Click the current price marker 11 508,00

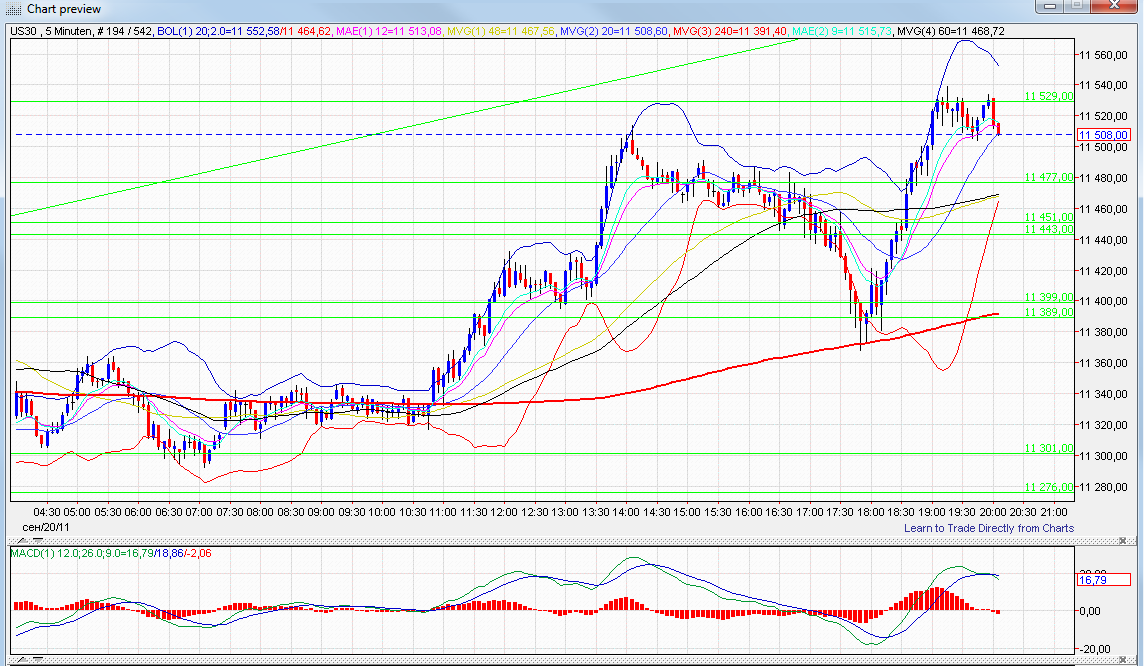pyautogui.click(x=1104, y=135)
